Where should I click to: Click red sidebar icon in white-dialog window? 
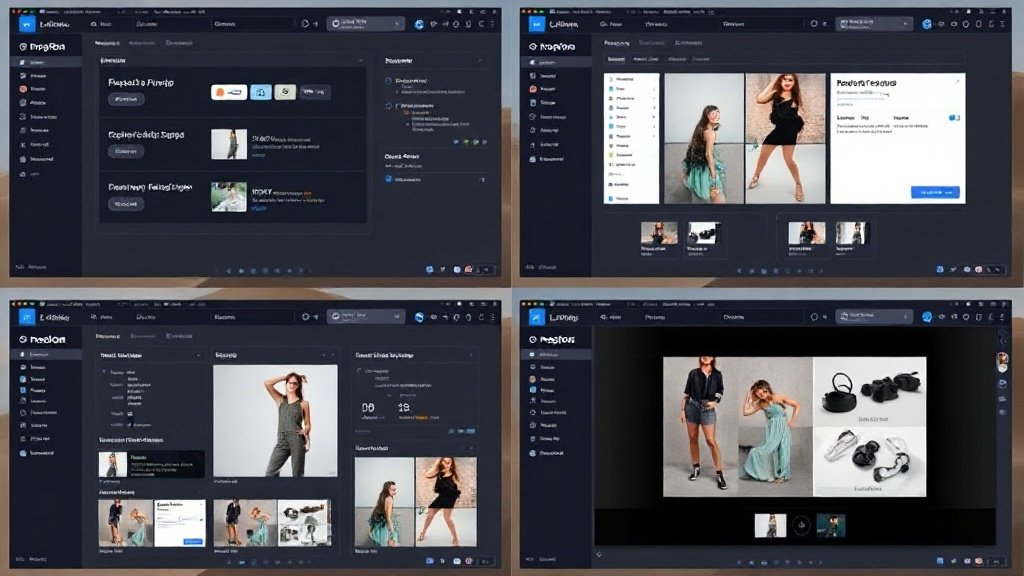point(533,89)
